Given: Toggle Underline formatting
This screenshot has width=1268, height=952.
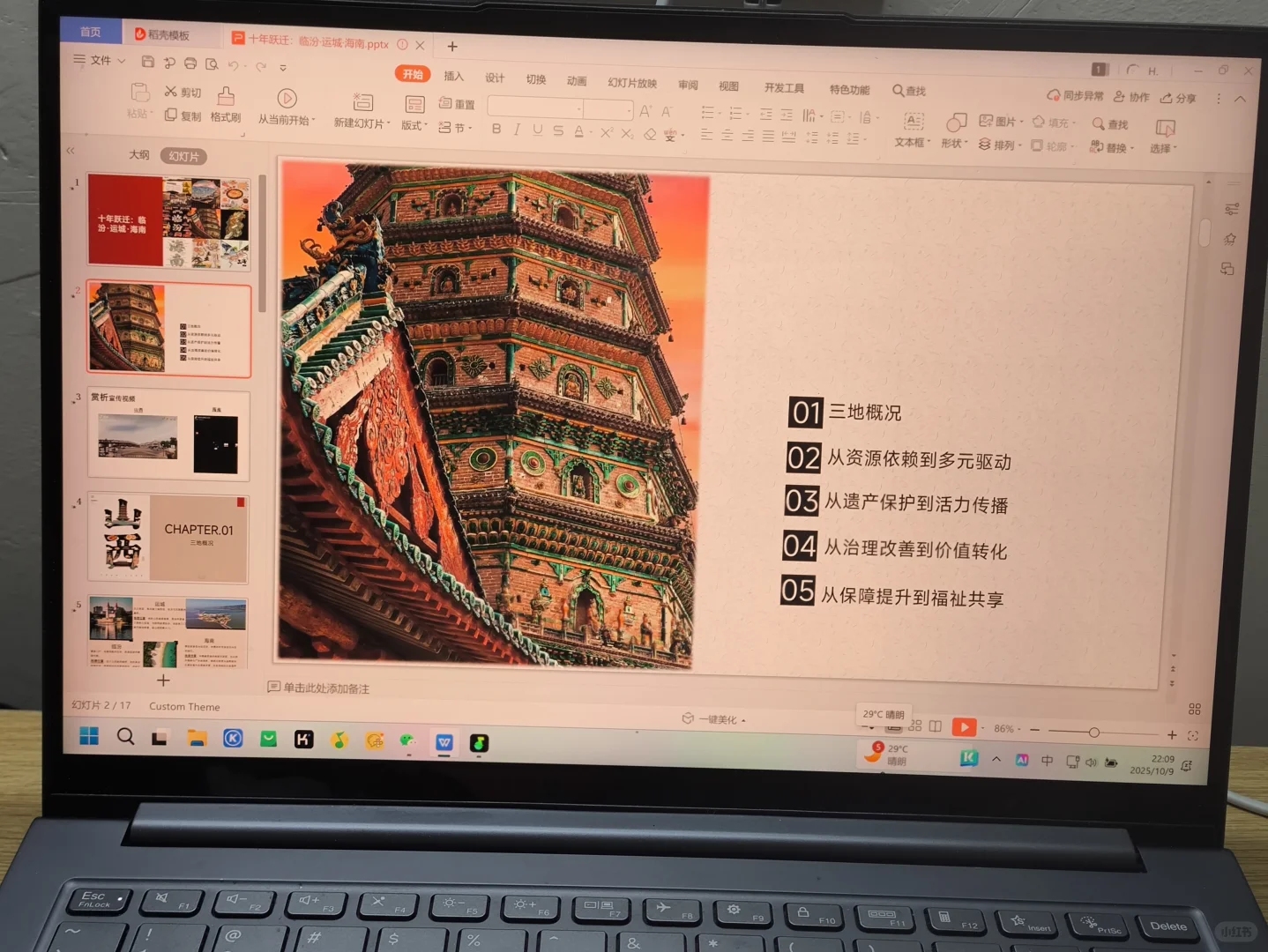Looking at the screenshot, I should (537, 130).
